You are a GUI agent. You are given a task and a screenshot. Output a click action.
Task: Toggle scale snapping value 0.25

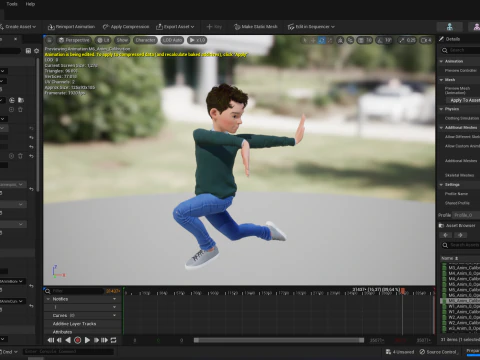(406, 40)
